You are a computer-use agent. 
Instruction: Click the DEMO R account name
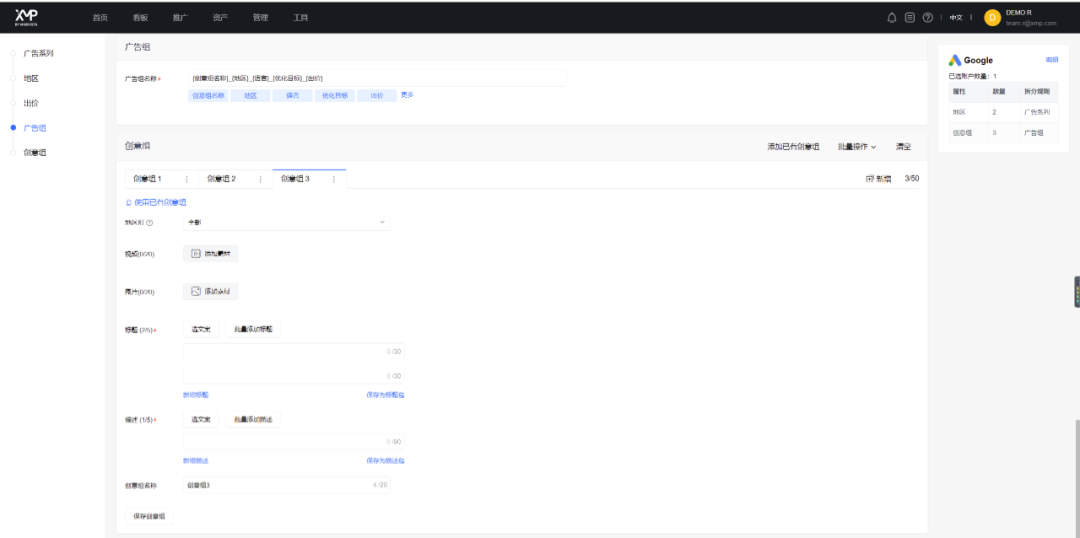tap(1019, 12)
